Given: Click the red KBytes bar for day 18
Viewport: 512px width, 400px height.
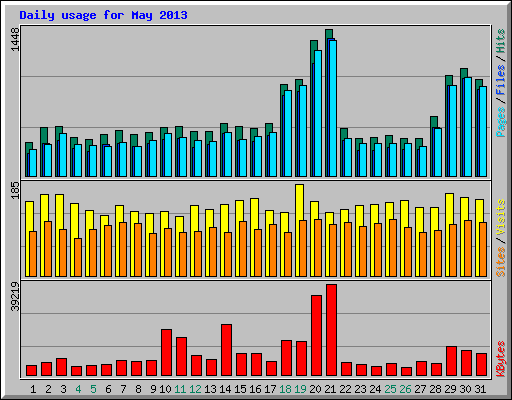Looking at the screenshot, I should [286, 358].
